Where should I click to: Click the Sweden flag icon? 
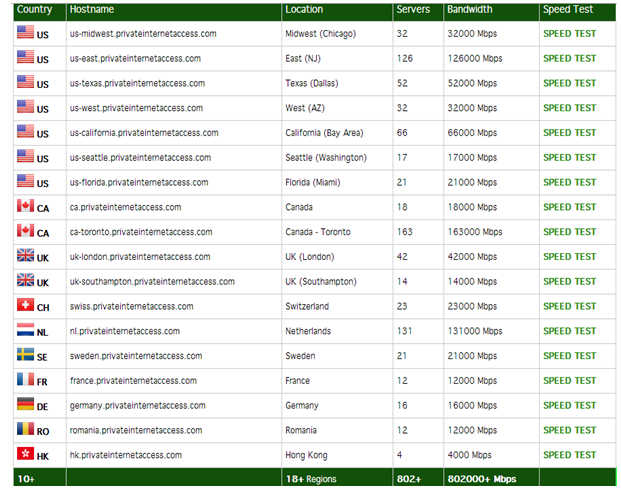25,354
